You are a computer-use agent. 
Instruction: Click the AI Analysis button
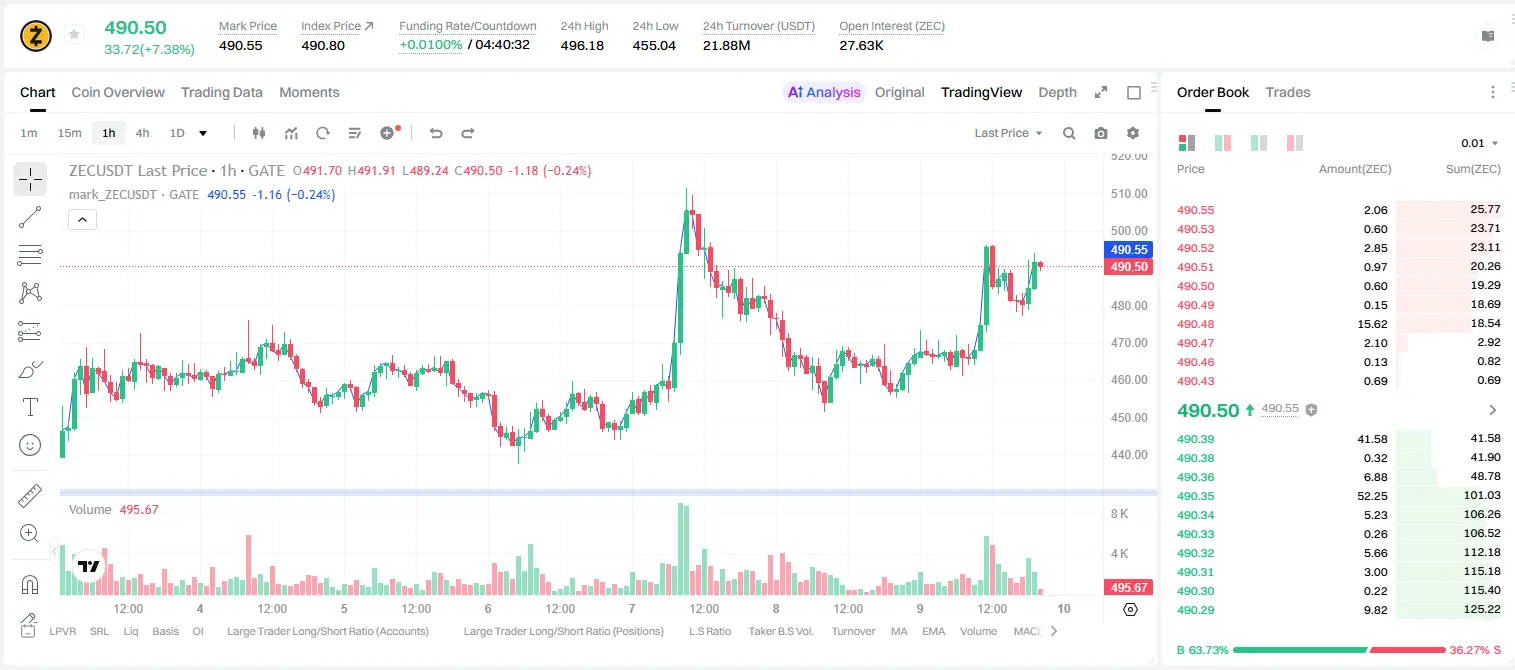coord(824,92)
